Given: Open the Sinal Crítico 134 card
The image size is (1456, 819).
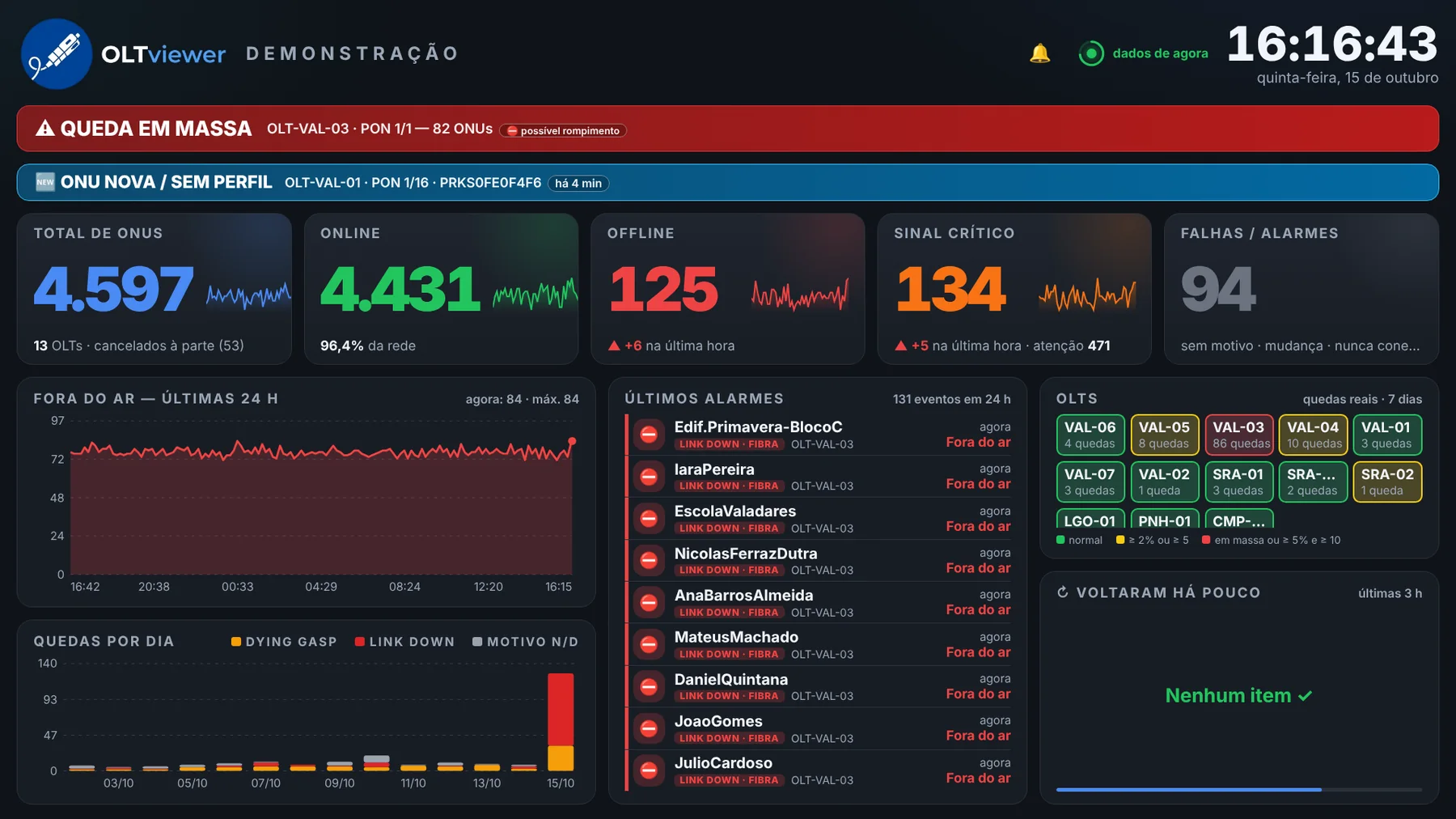Looking at the screenshot, I should point(1014,289).
